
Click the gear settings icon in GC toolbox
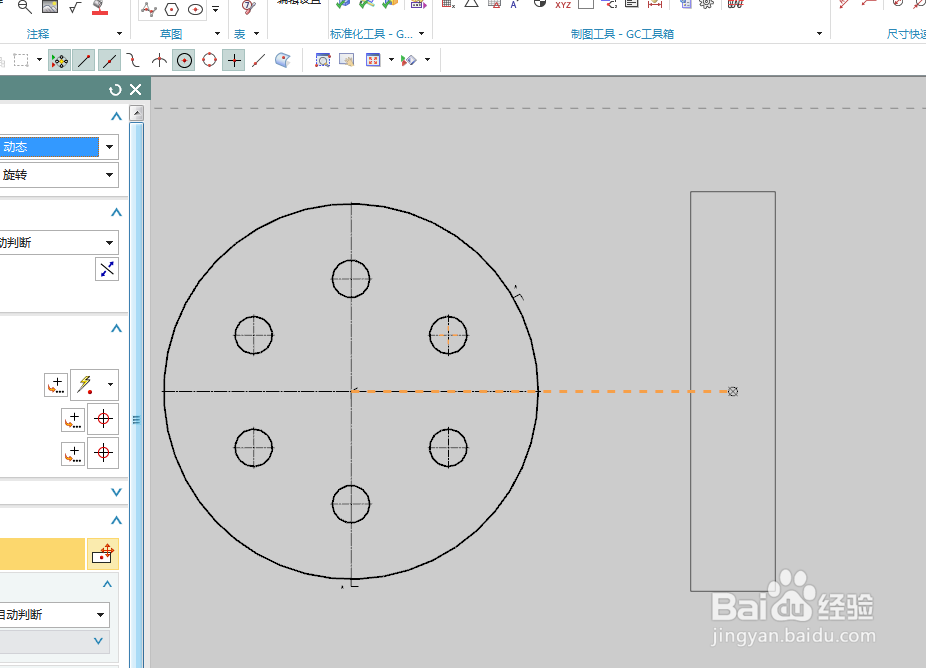[x=706, y=4]
